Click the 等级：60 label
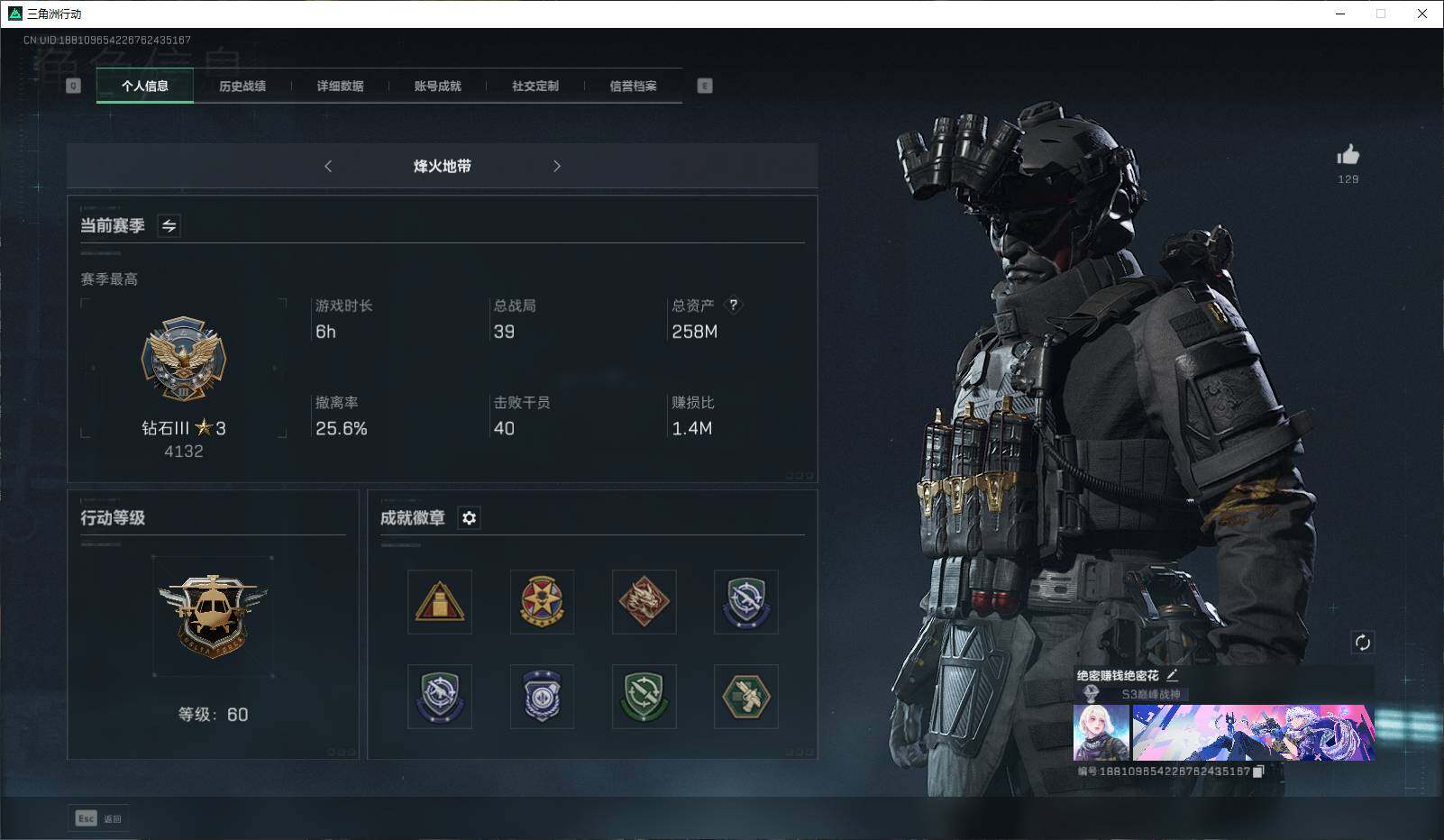Screen dimensions: 1444x840 pyautogui.click(x=213, y=715)
